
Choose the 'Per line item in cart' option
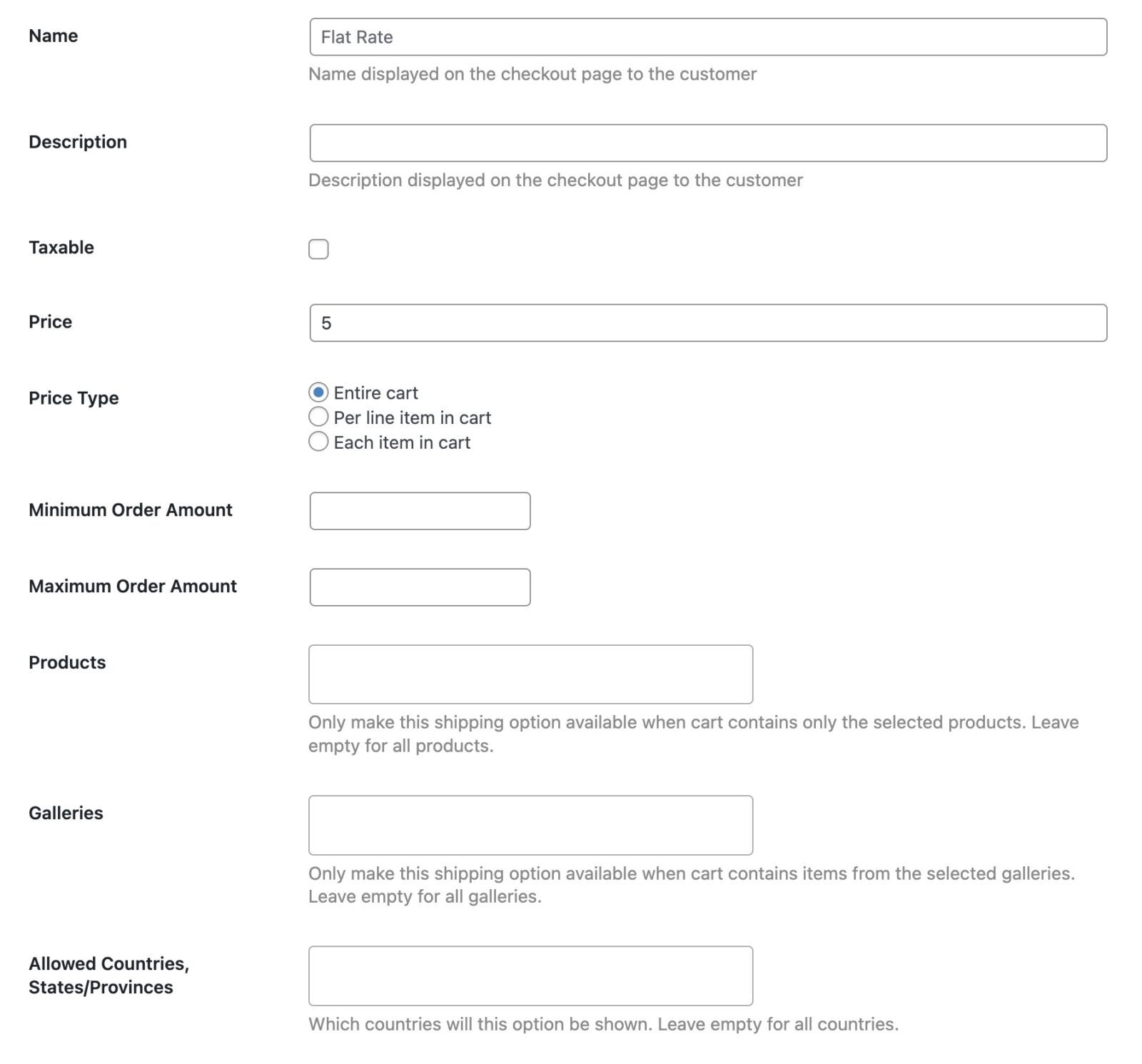318,417
